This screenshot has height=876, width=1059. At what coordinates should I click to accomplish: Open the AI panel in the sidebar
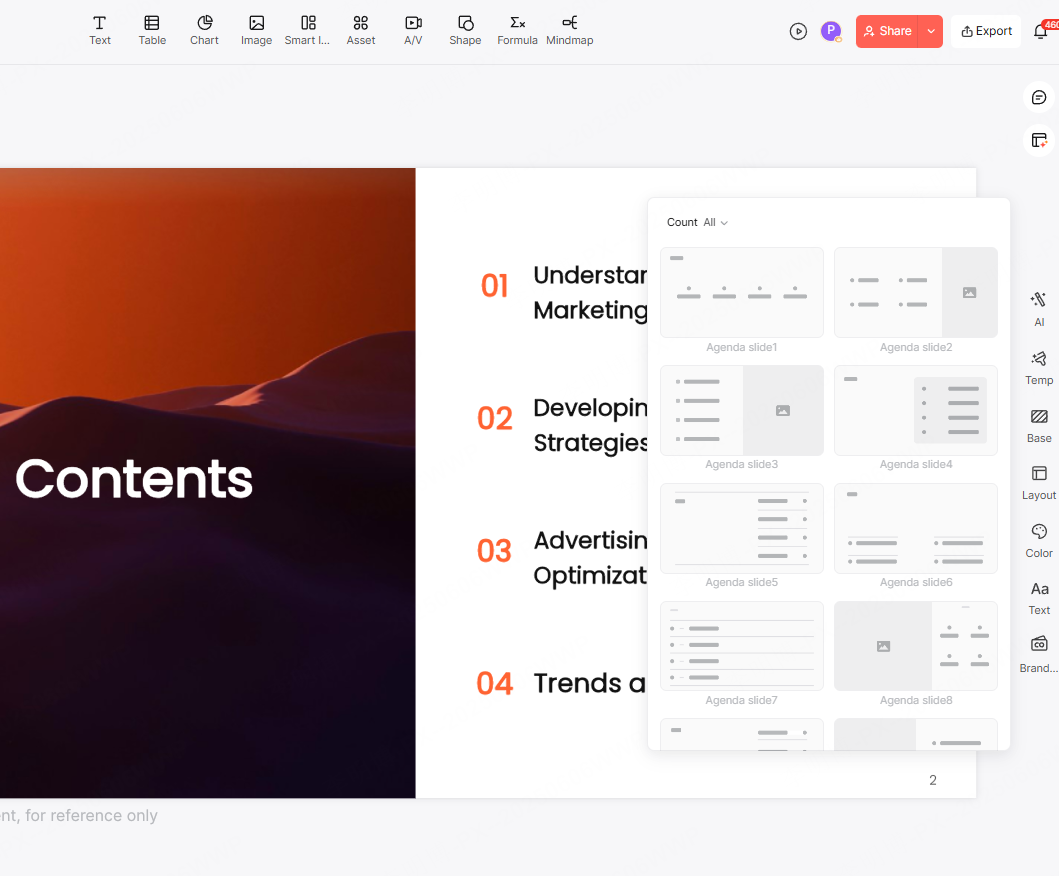coord(1038,308)
